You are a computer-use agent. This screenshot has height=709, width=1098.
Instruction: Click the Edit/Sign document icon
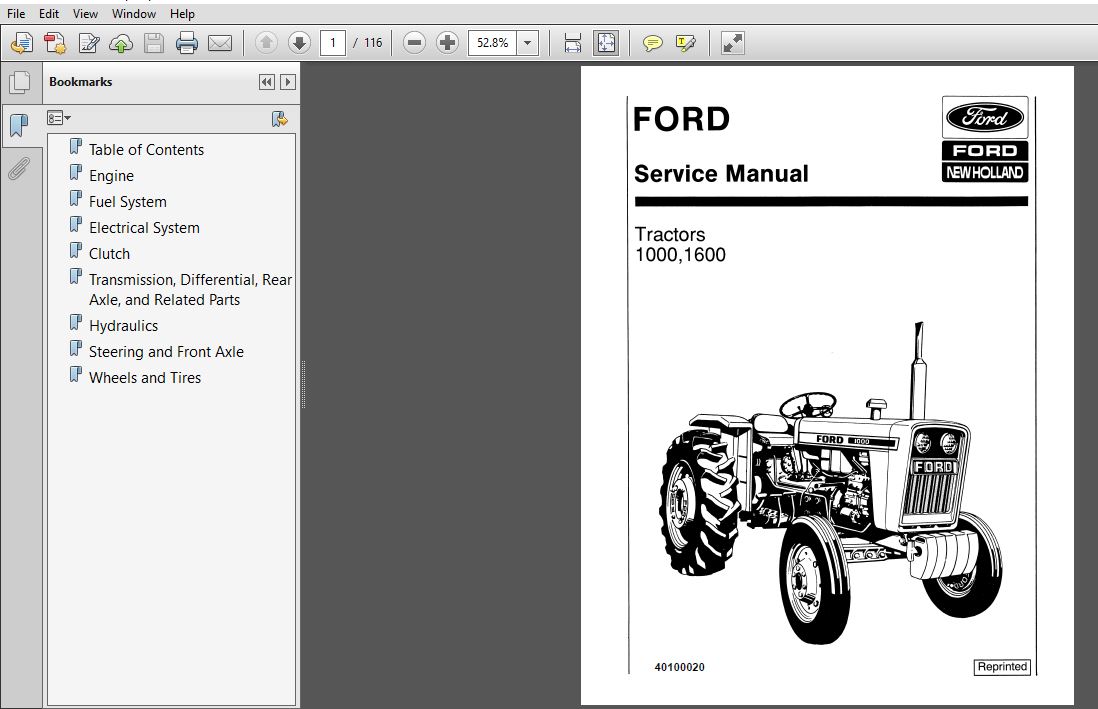[x=89, y=43]
